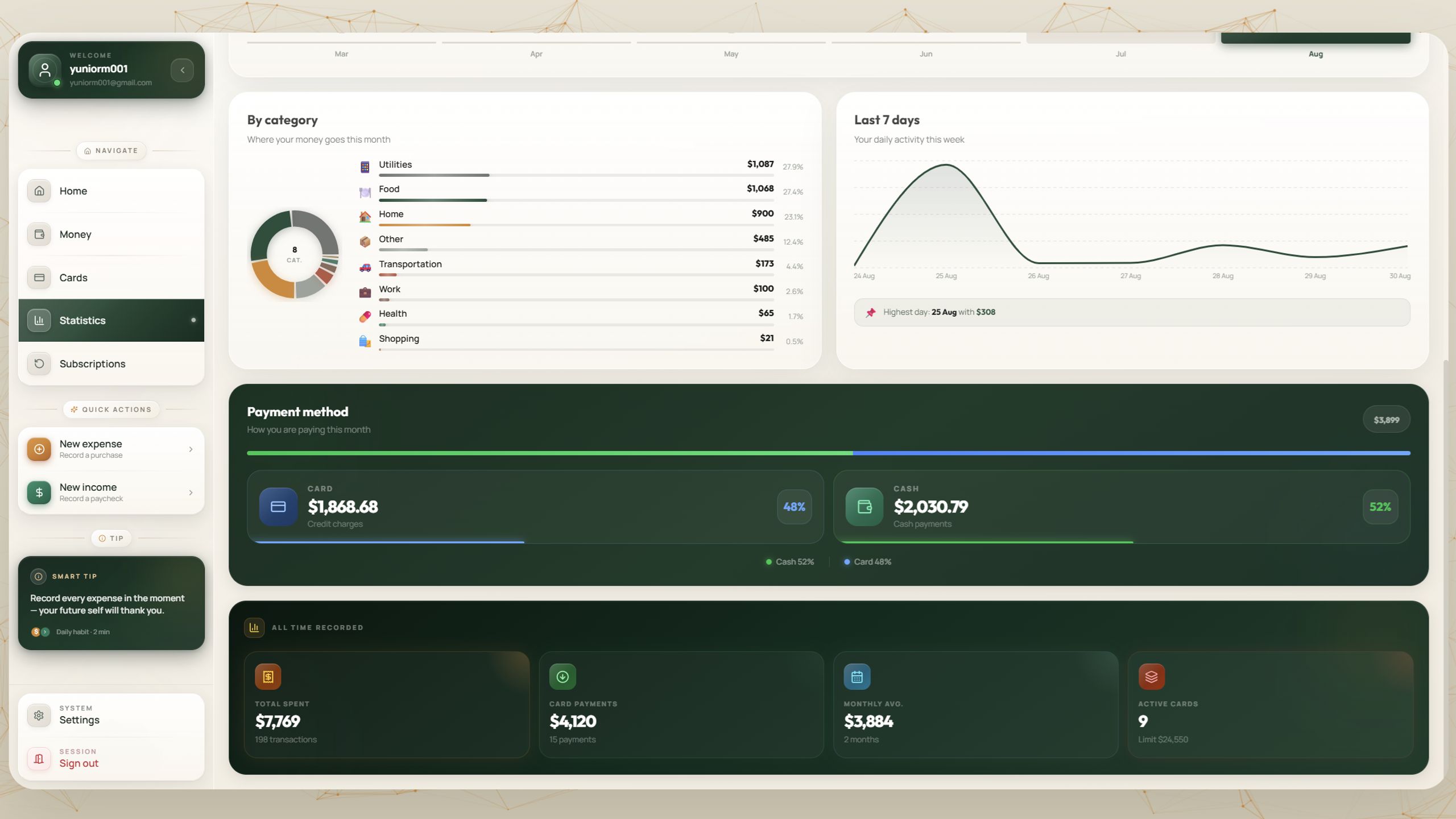
Task: Click the Home category house icon
Action: coord(365,217)
